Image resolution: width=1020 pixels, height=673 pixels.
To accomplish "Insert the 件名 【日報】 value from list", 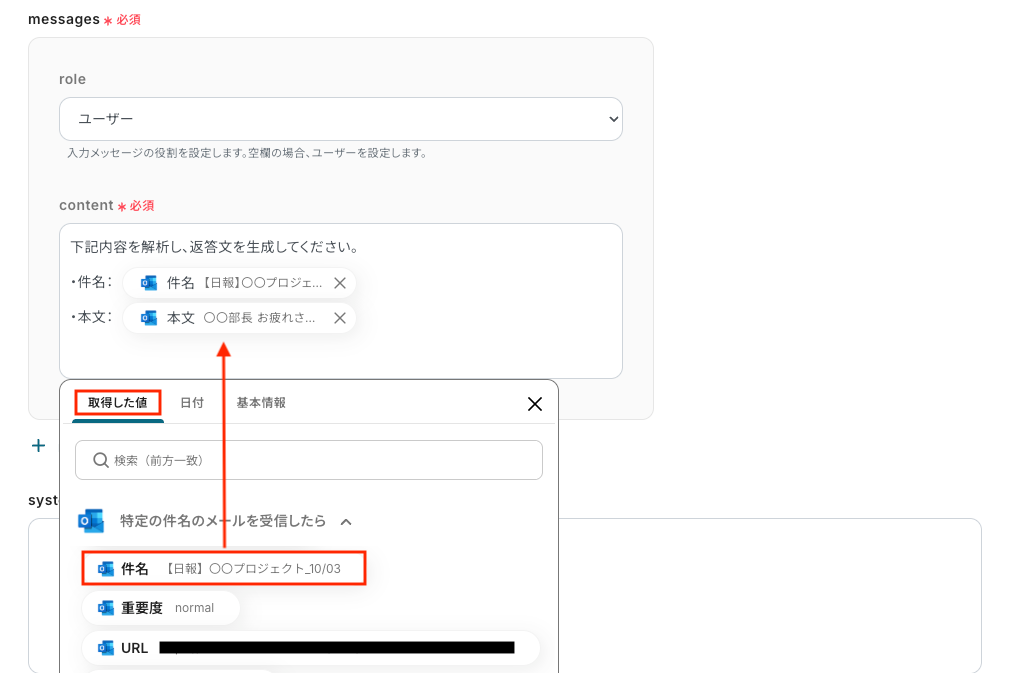I will [x=224, y=568].
